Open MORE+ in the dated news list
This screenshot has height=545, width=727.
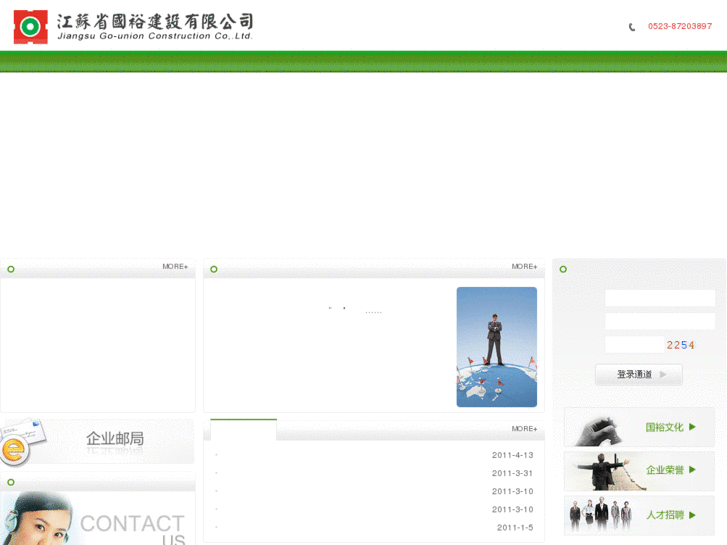(x=524, y=429)
